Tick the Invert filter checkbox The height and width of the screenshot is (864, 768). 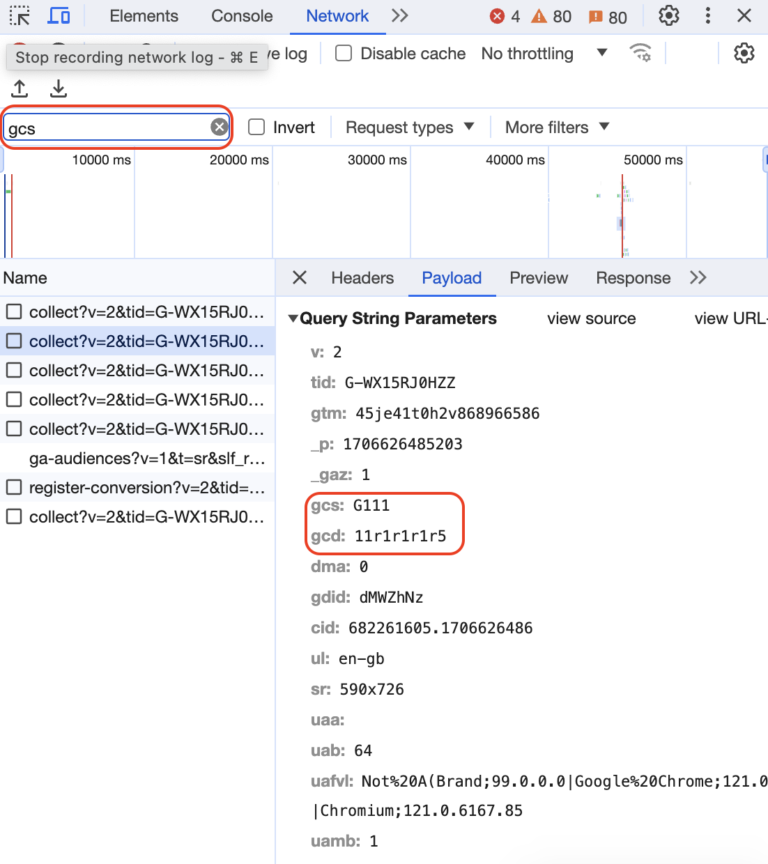point(257,127)
